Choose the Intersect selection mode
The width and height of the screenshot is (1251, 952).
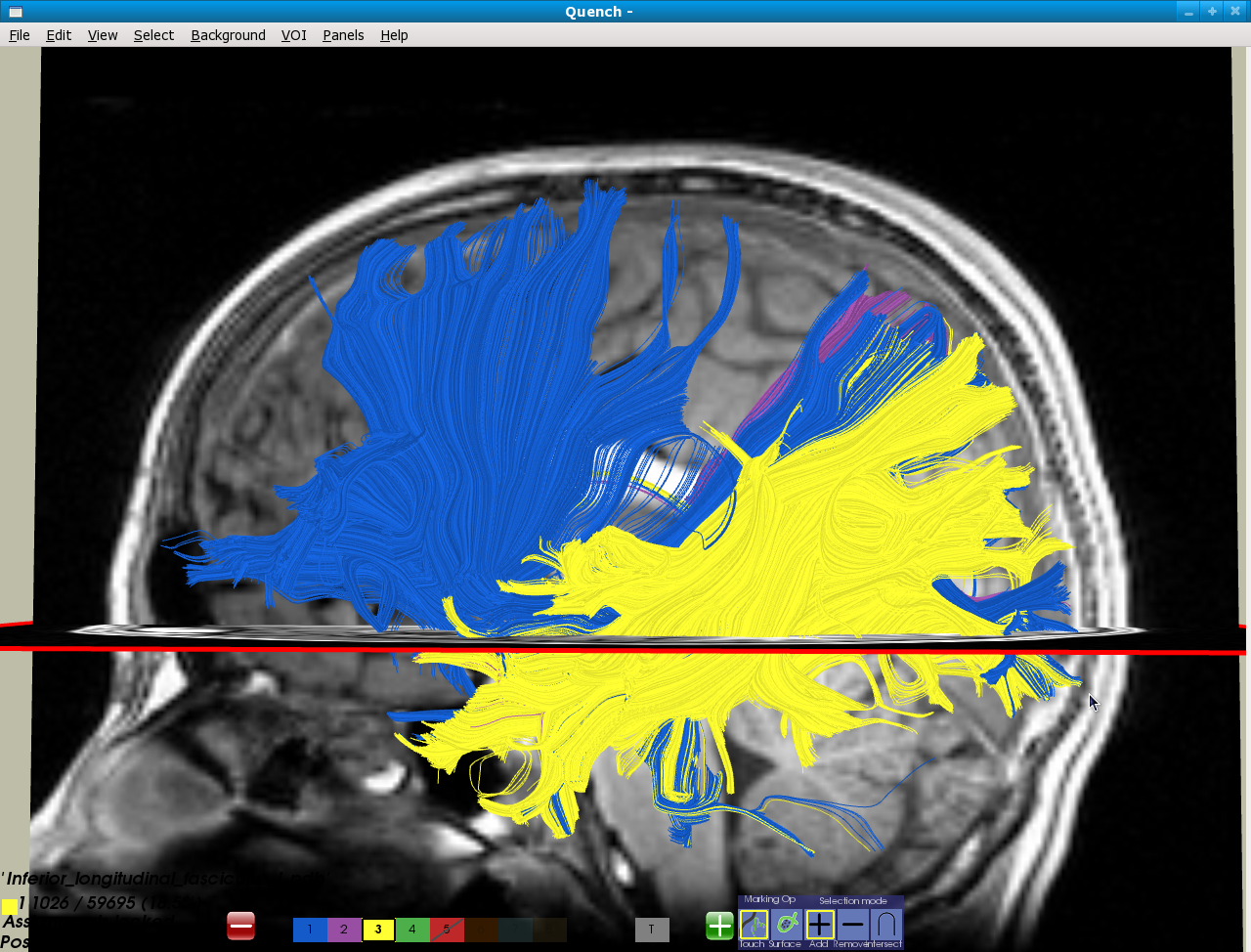click(x=885, y=925)
